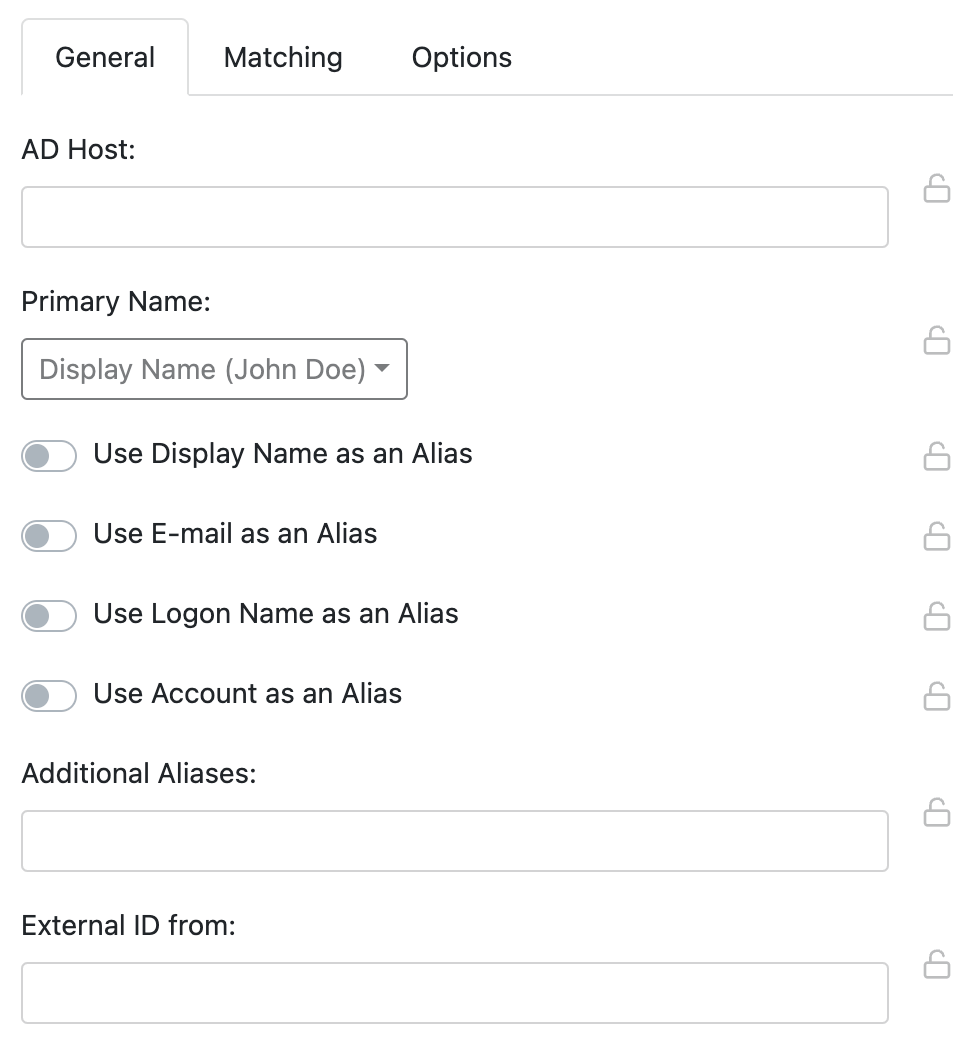Turn on Use Logon Name as an Alias
This screenshot has height=1046, width=976.
point(48,615)
